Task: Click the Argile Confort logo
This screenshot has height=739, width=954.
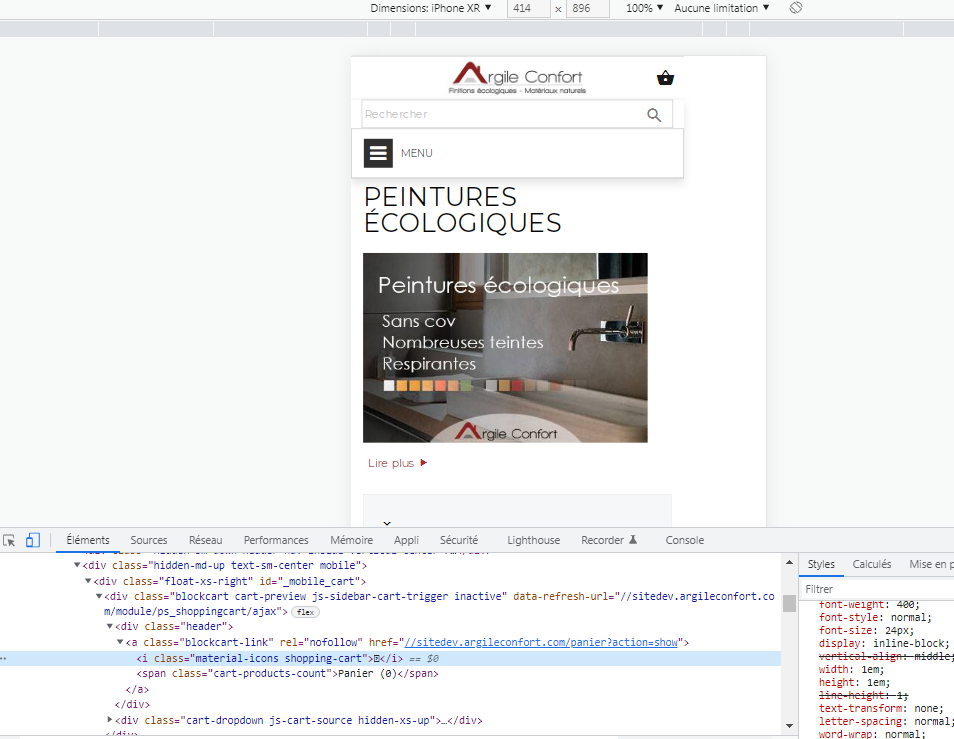Action: pos(517,78)
